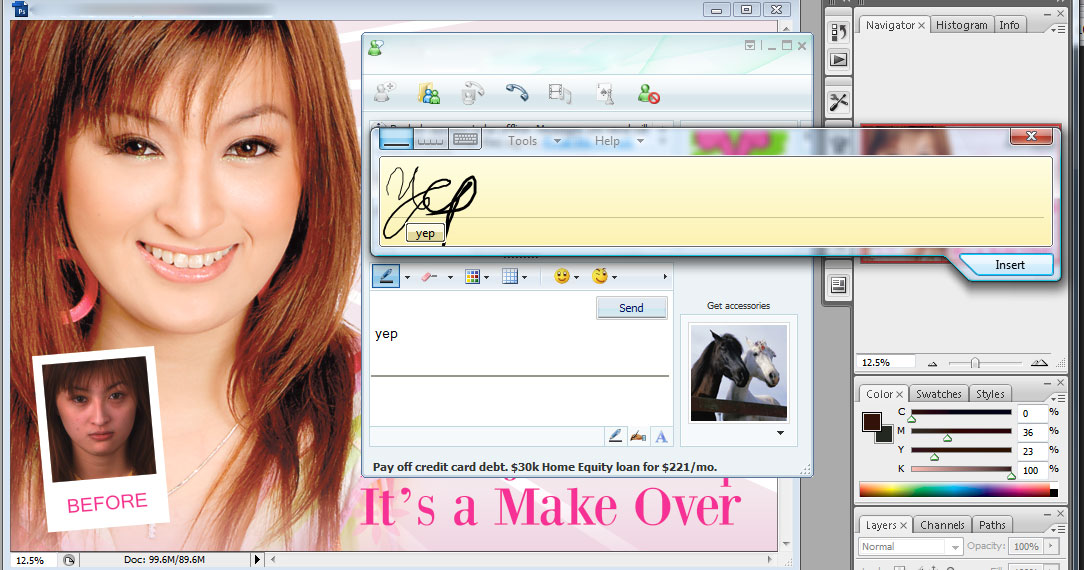1084x570 pixels.
Task: Open font settings letter A icon
Action: 662,436
